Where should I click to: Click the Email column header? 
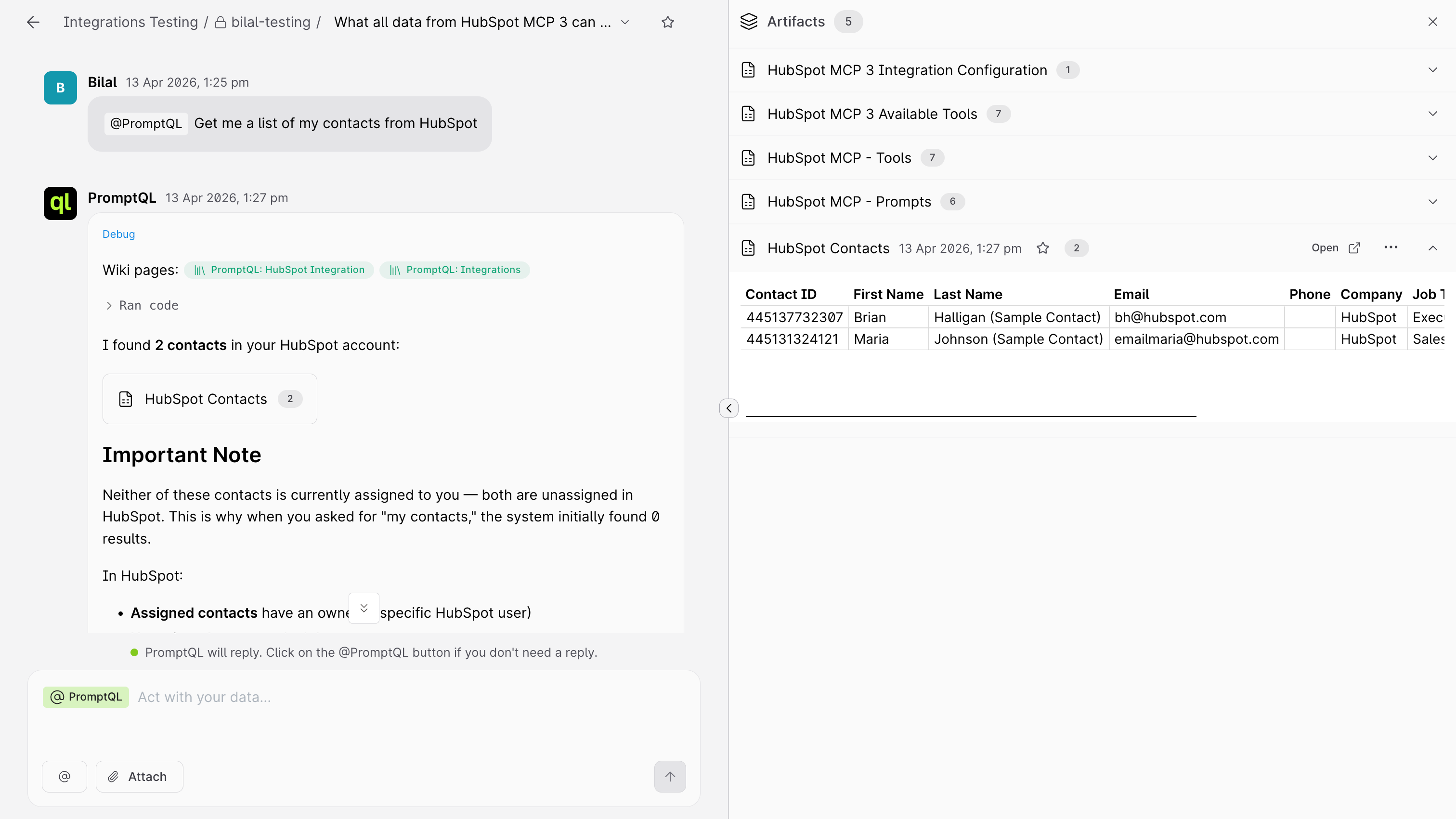pos(1131,295)
